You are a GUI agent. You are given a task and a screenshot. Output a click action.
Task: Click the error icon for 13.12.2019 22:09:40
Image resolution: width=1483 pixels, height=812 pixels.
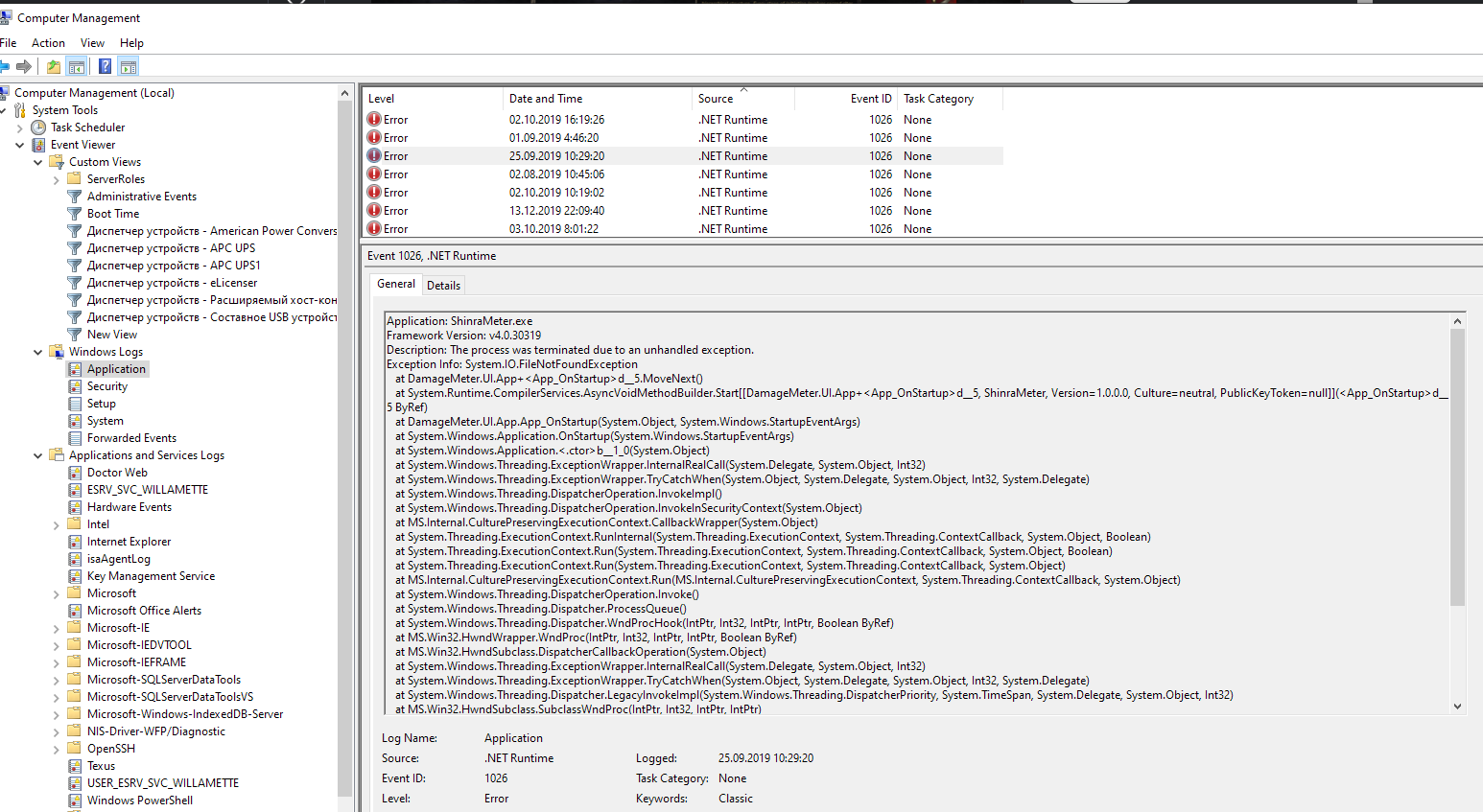374,211
